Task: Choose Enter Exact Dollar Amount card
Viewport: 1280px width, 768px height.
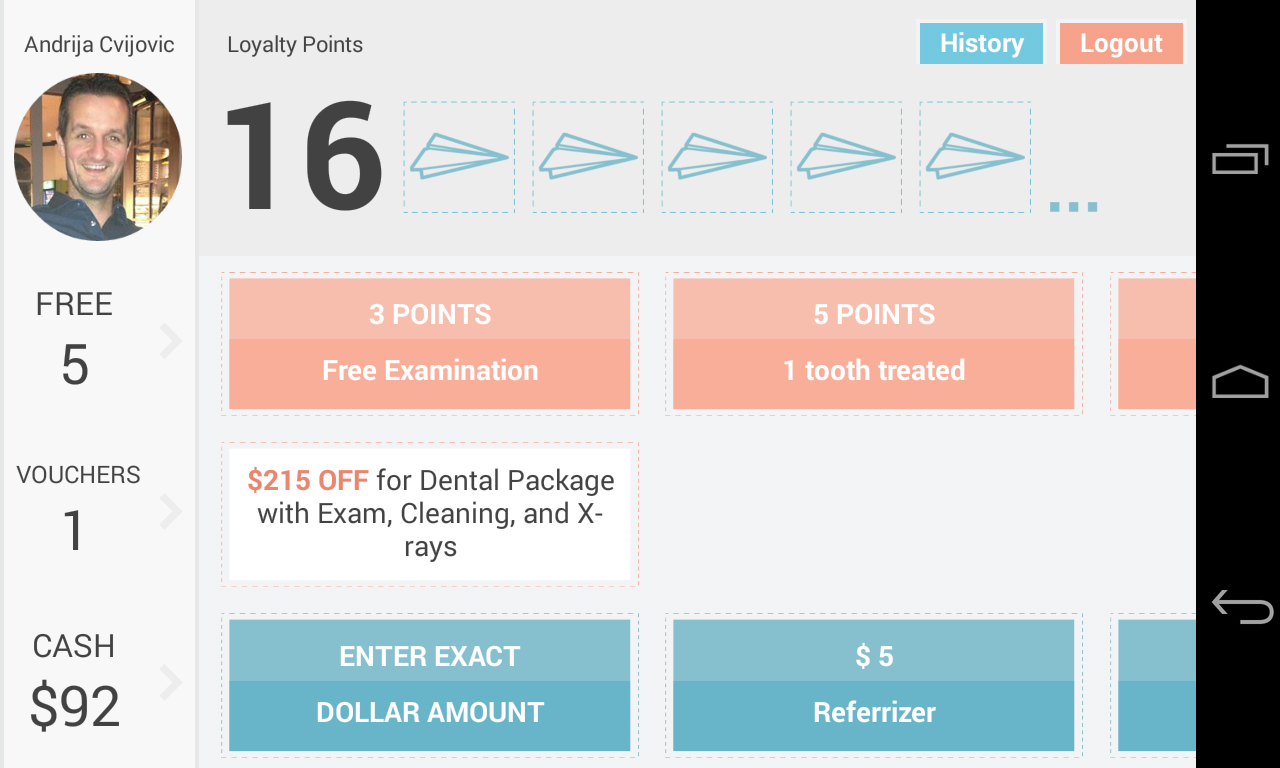Action: coord(430,685)
